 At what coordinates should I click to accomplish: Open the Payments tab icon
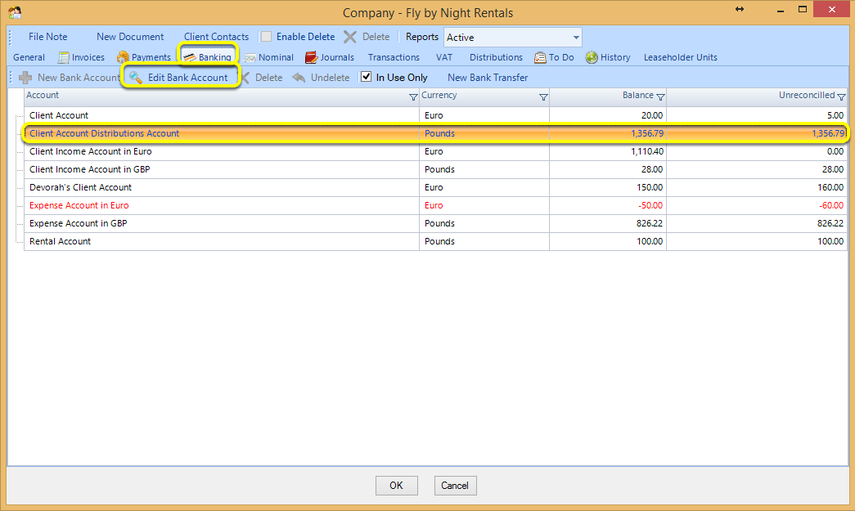point(123,57)
